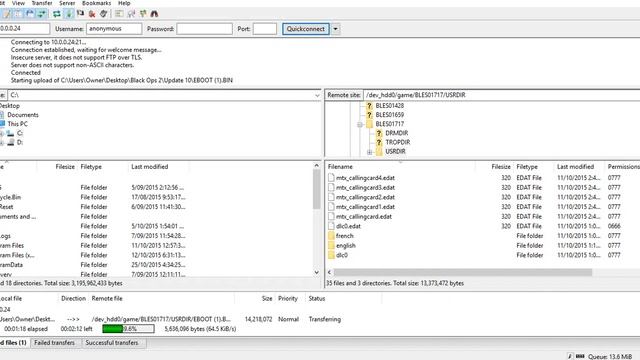The width and height of the screenshot is (640, 360).
Task: Select Documents in local tree
Action: coord(23,115)
